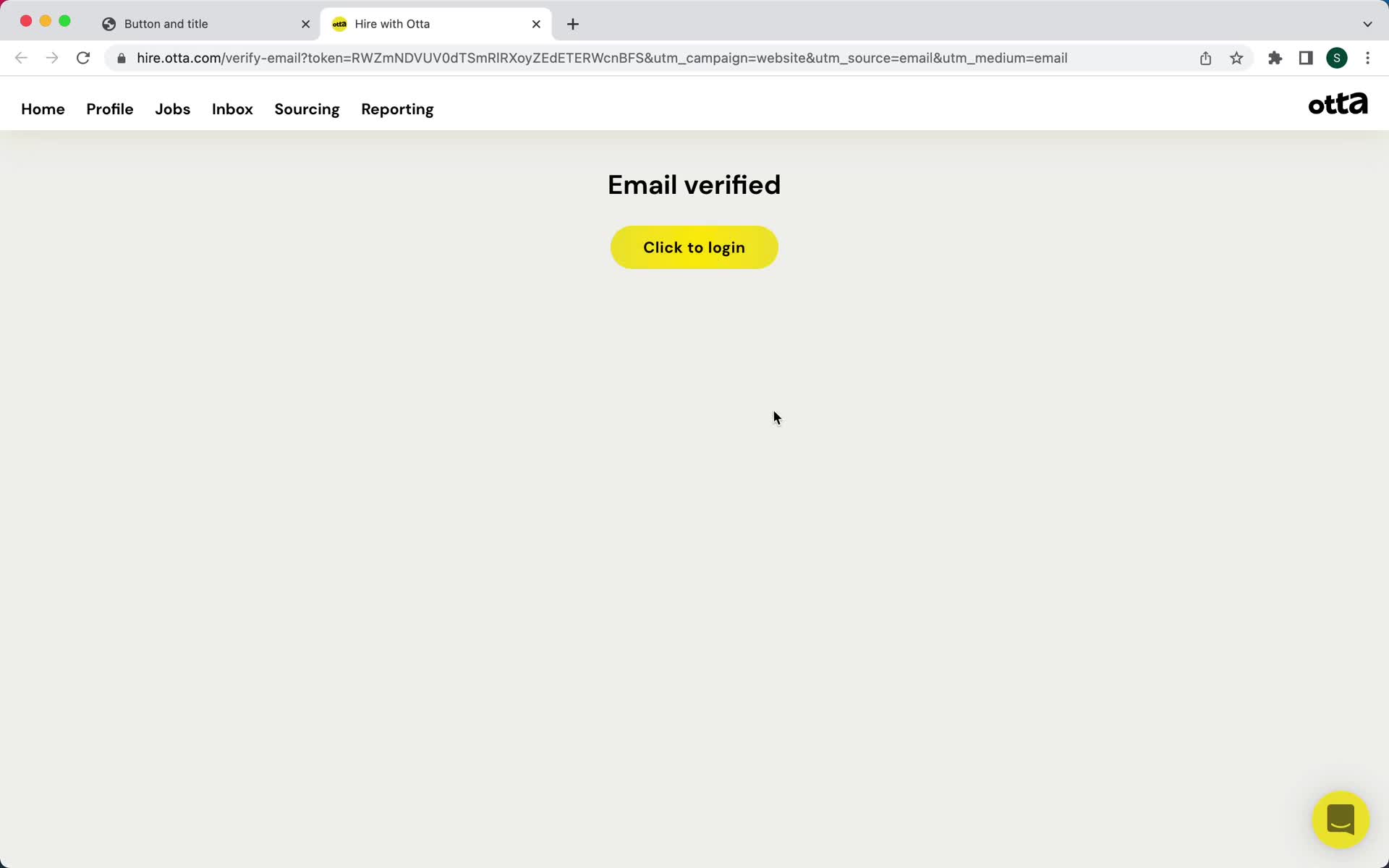Open the Sourcing section

(x=307, y=109)
